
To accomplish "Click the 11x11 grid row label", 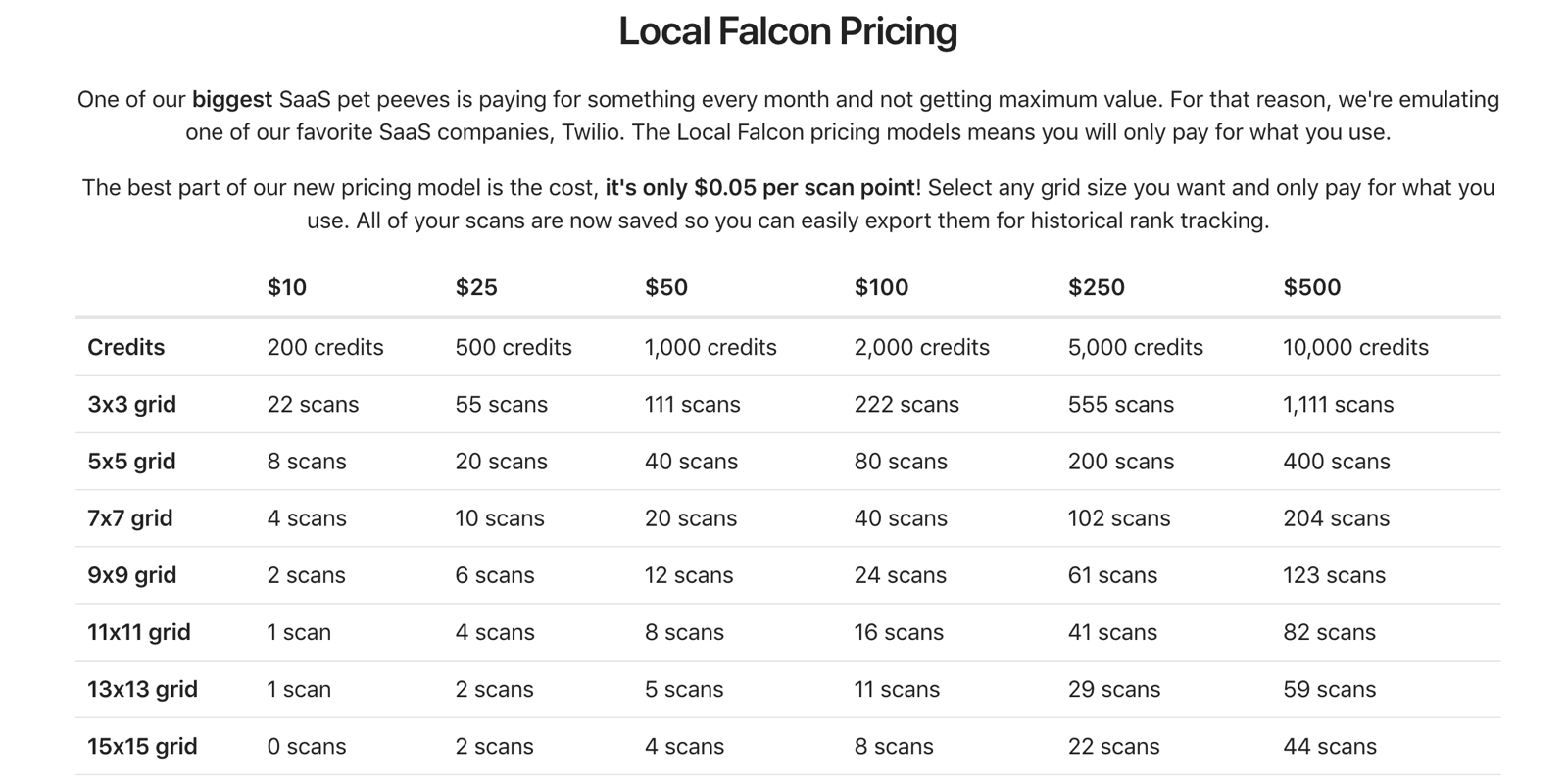I will [x=139, y=632].
